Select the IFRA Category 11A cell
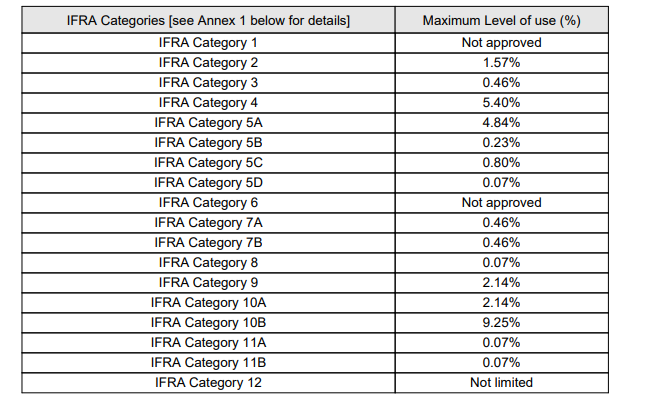 (x=208, y=343)
